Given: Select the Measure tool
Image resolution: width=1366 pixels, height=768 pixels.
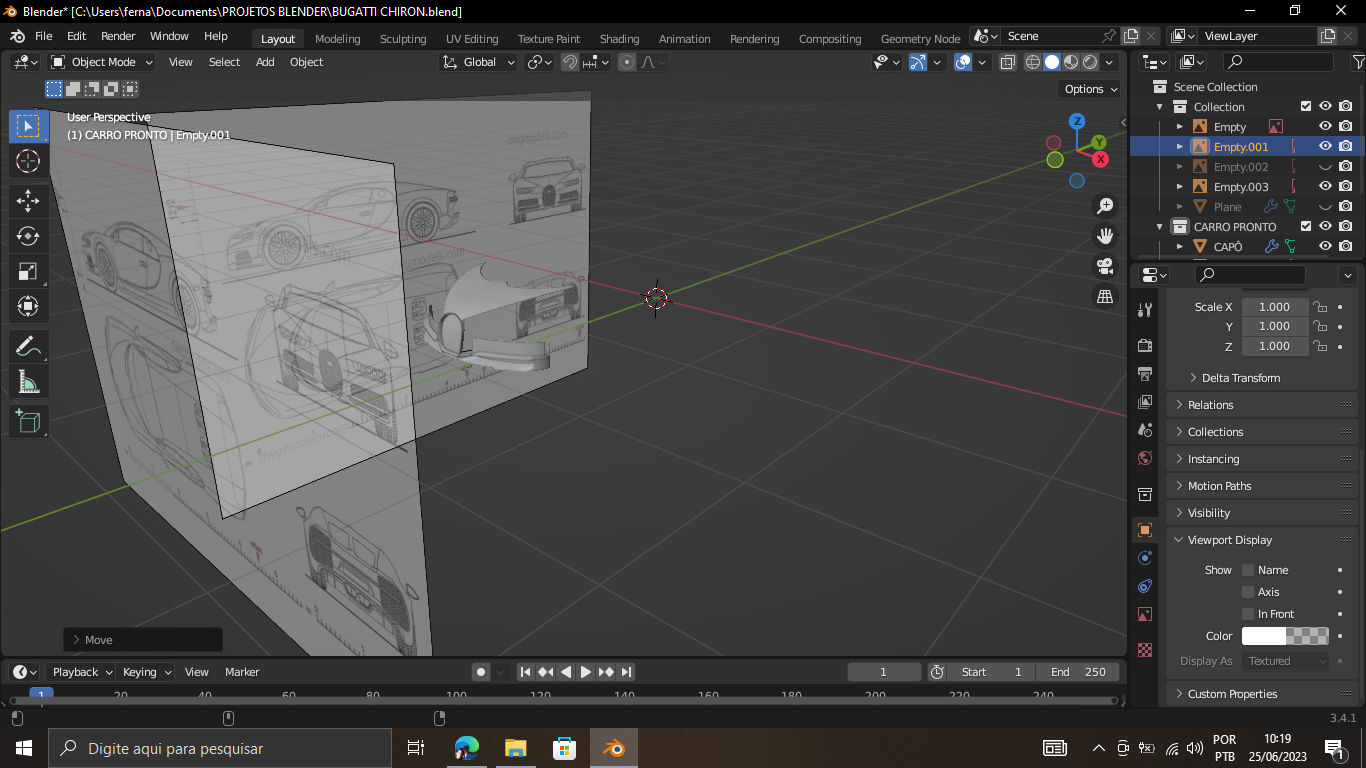Looking at the screenshot, I should 28,382.
